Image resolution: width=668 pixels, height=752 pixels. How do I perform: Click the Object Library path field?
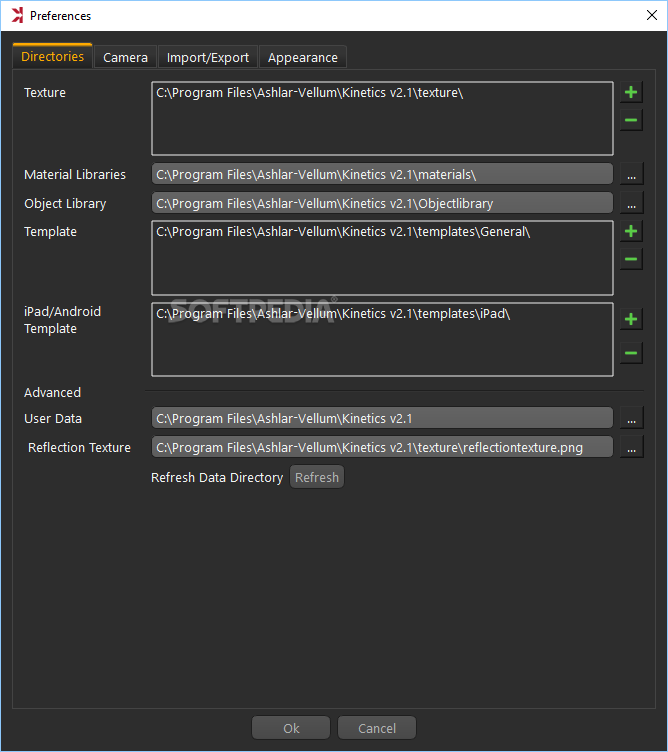(x=382, y=203)
